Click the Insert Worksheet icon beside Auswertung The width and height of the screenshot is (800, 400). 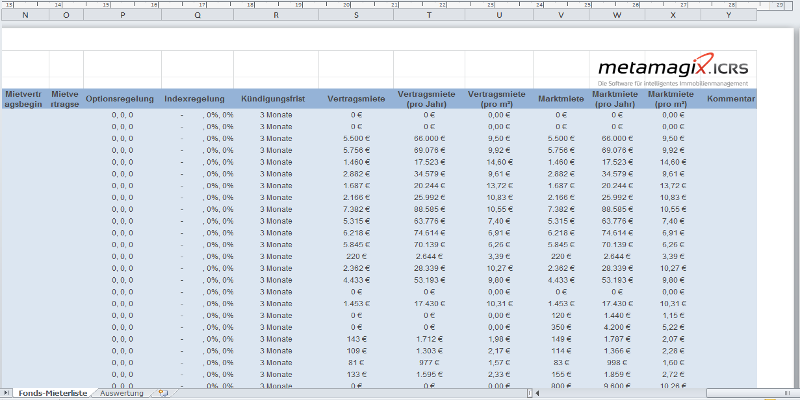[x=163, y=393]
